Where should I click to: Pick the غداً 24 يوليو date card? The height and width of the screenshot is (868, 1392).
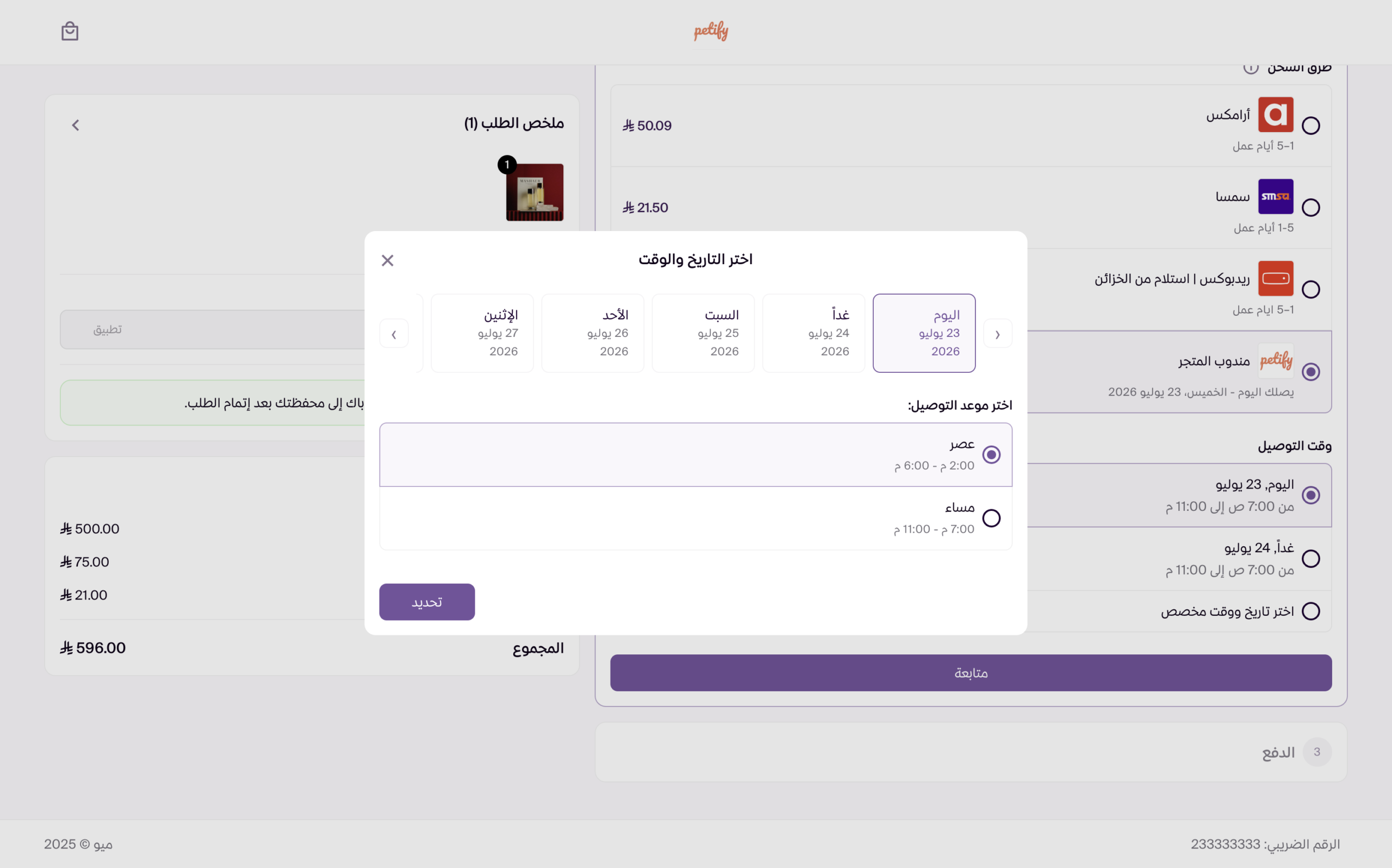(814, 333)
